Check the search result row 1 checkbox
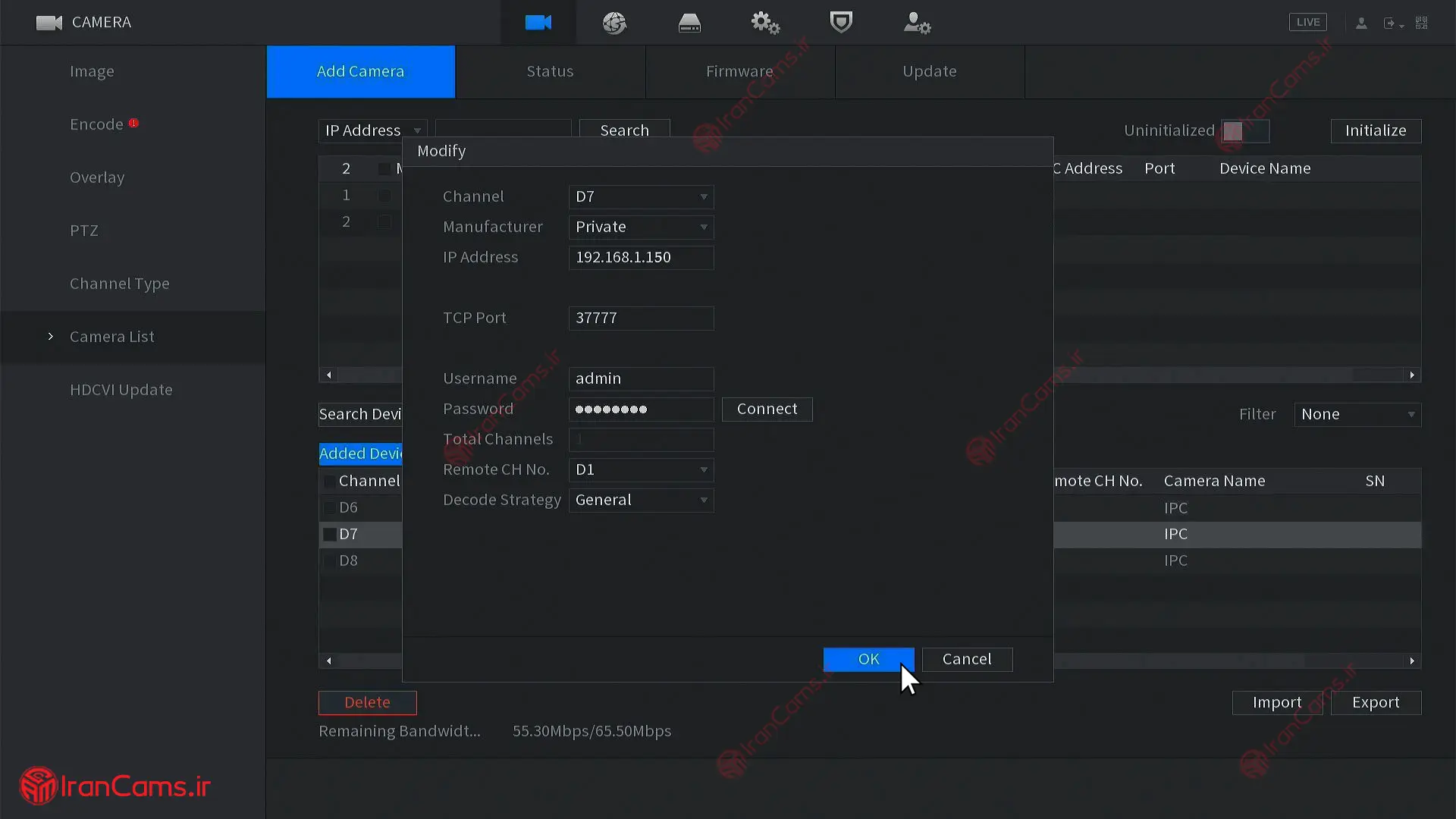Viewport: 1456px width, 819px height. click(384, 196)
